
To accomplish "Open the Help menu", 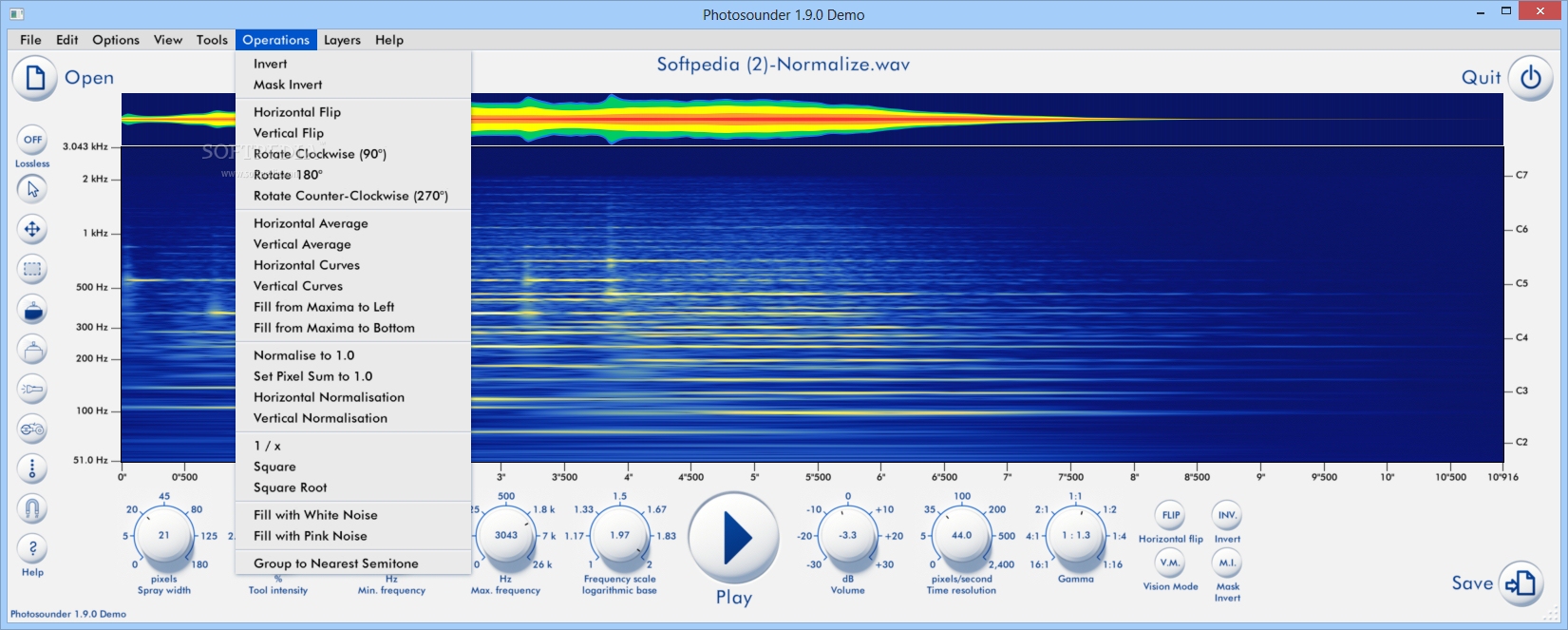I will (x=389, y=40).
